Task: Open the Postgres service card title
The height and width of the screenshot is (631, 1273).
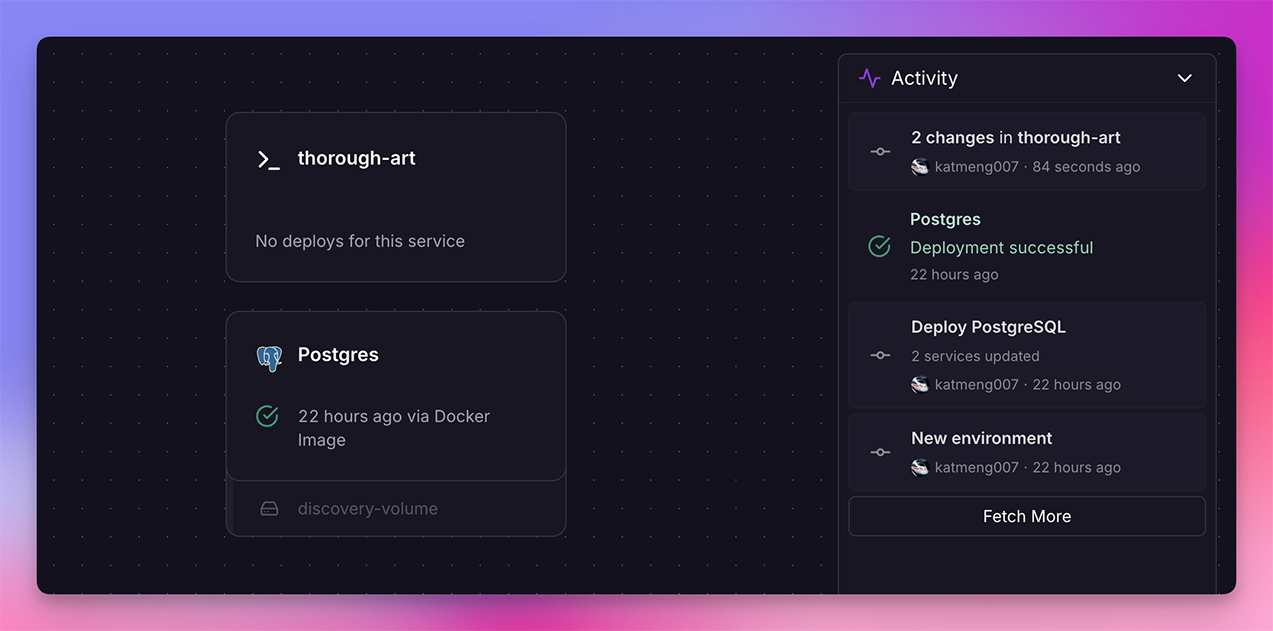Action: pyautogui.click(x=338, y=355)
